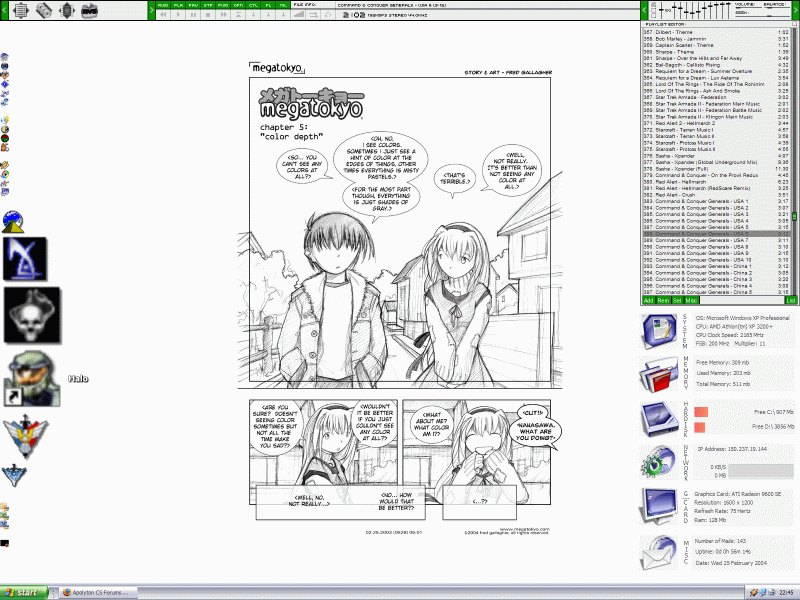Adjust the Balance slider
The height and width of the screenshot is (600, 800).
776,9
